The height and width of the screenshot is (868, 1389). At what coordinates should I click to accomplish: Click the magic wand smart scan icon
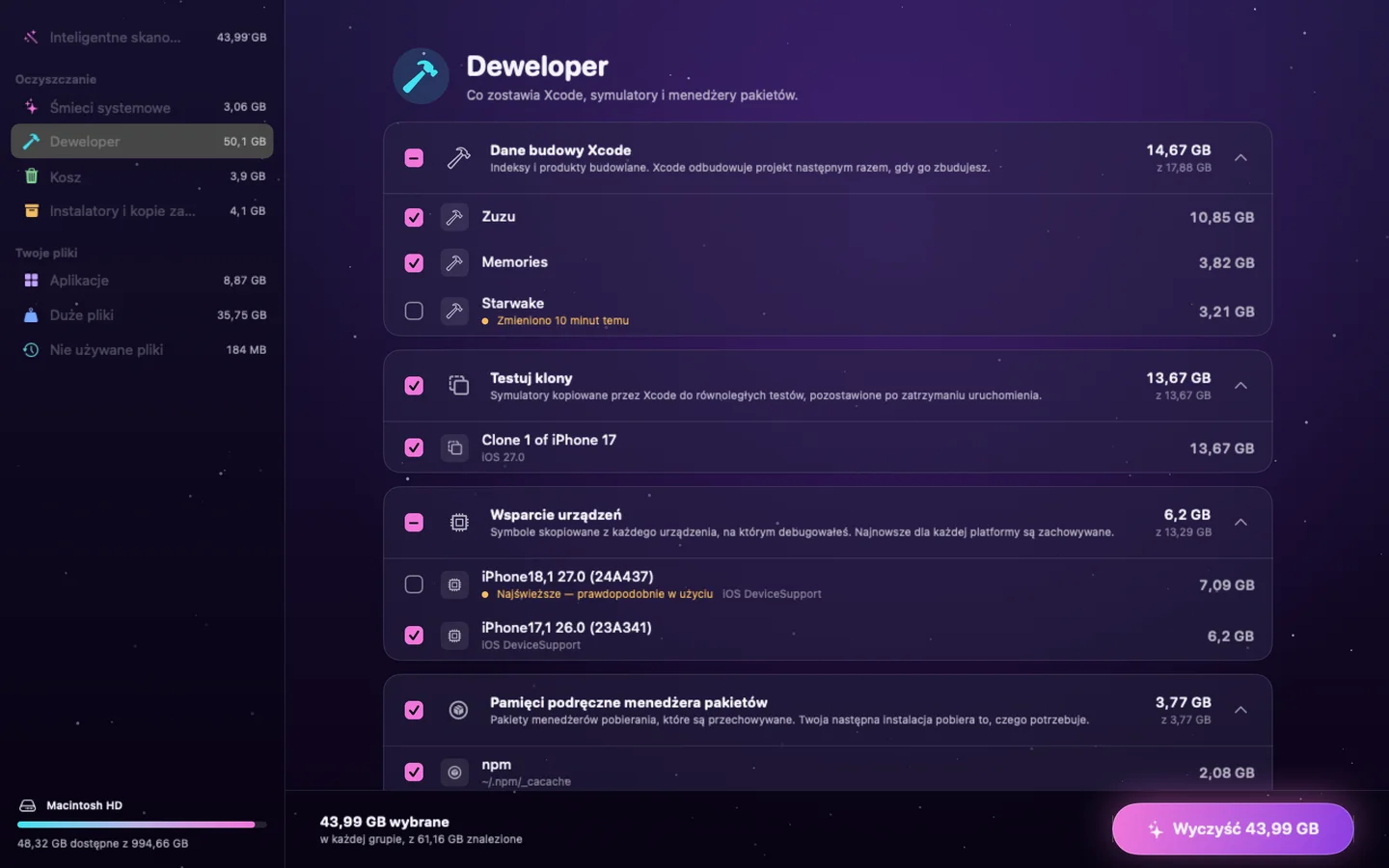pyautogui.click(x=31, y=38)
